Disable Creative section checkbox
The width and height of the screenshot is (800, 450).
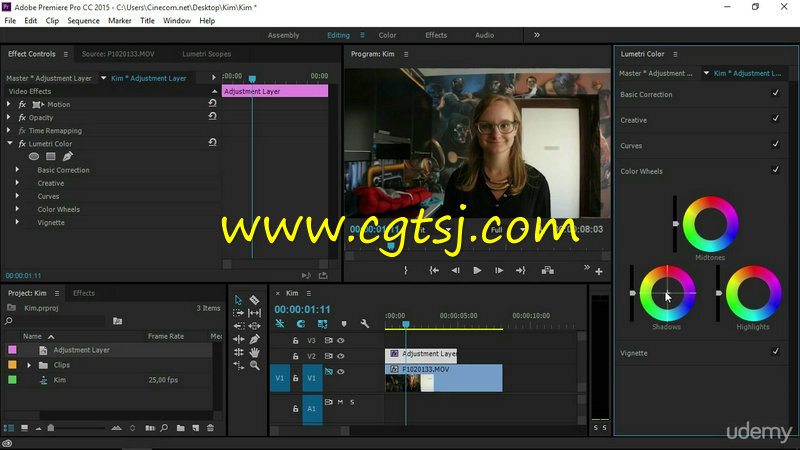click(x=776, y=118)
